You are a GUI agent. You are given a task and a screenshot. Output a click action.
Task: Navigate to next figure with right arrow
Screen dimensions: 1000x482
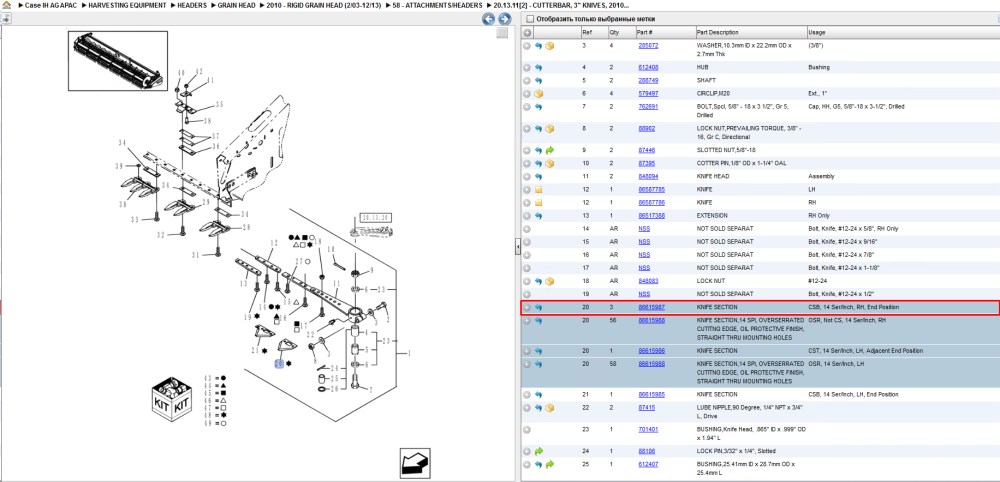pos(504,19)
